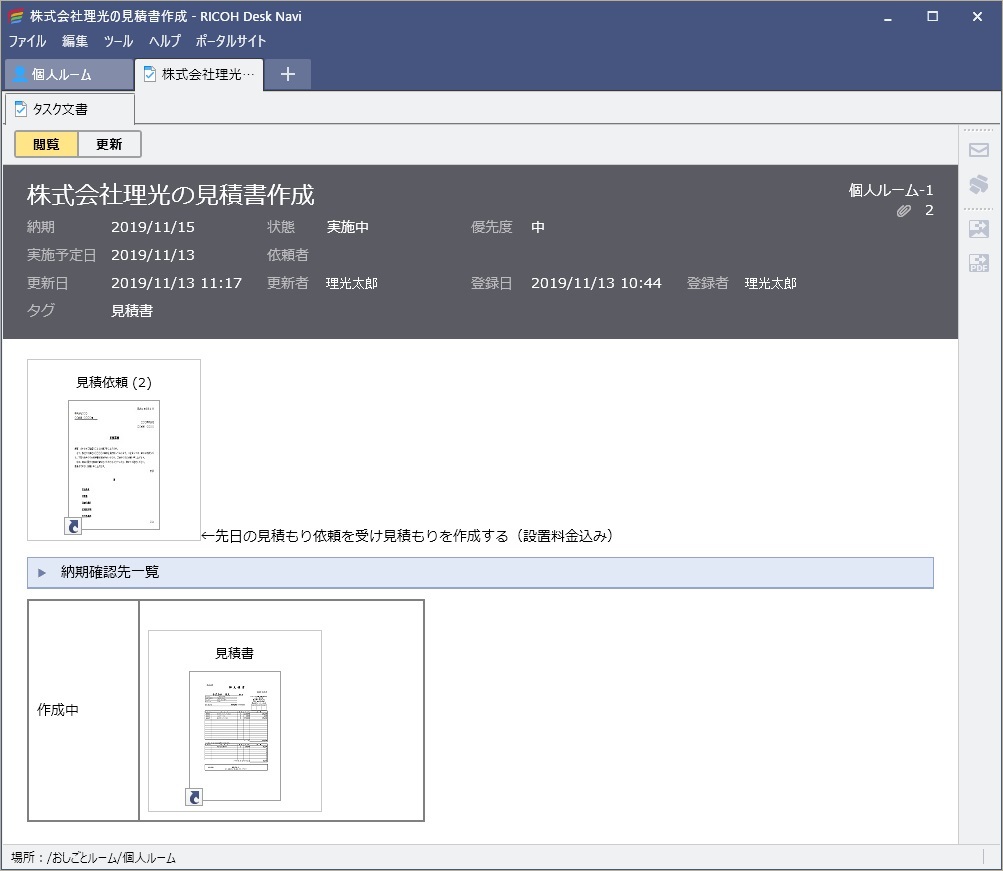
Task: Click the export to PDF icon
Action: pos(978,263)
